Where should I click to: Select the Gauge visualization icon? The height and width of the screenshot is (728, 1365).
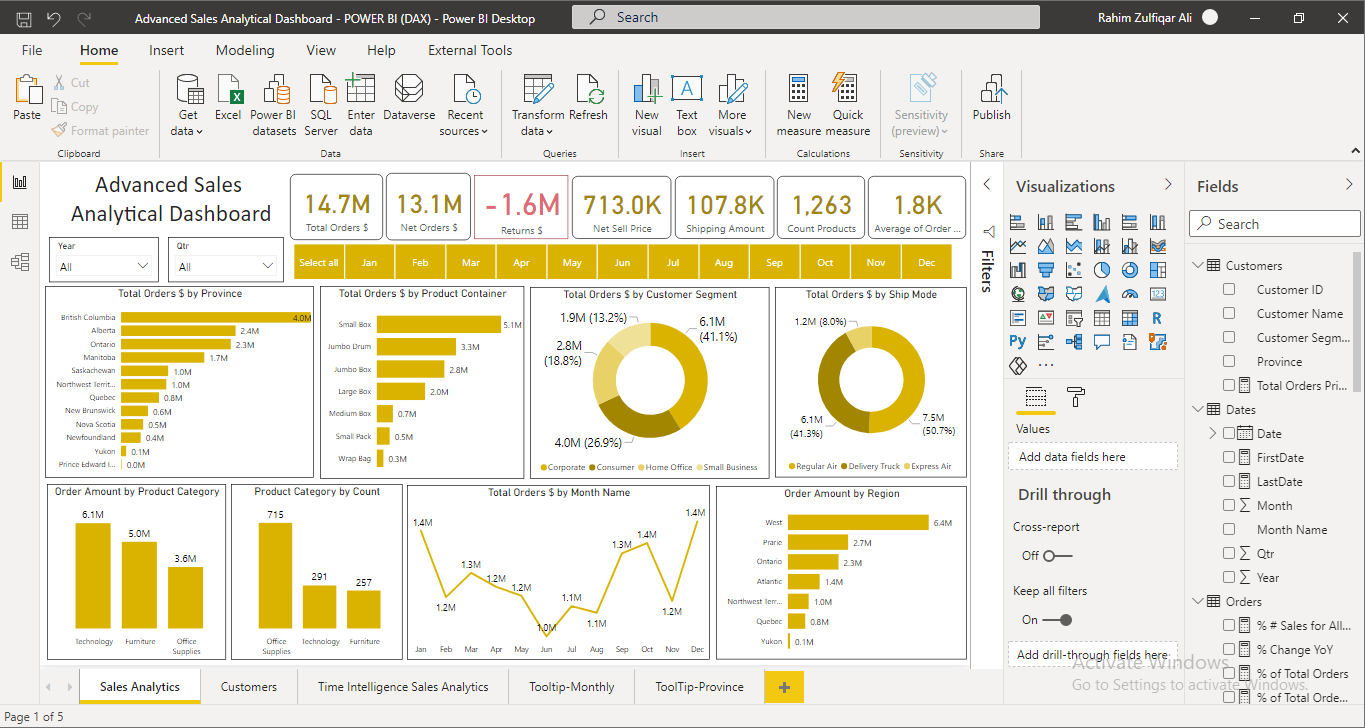(1129, 293)
